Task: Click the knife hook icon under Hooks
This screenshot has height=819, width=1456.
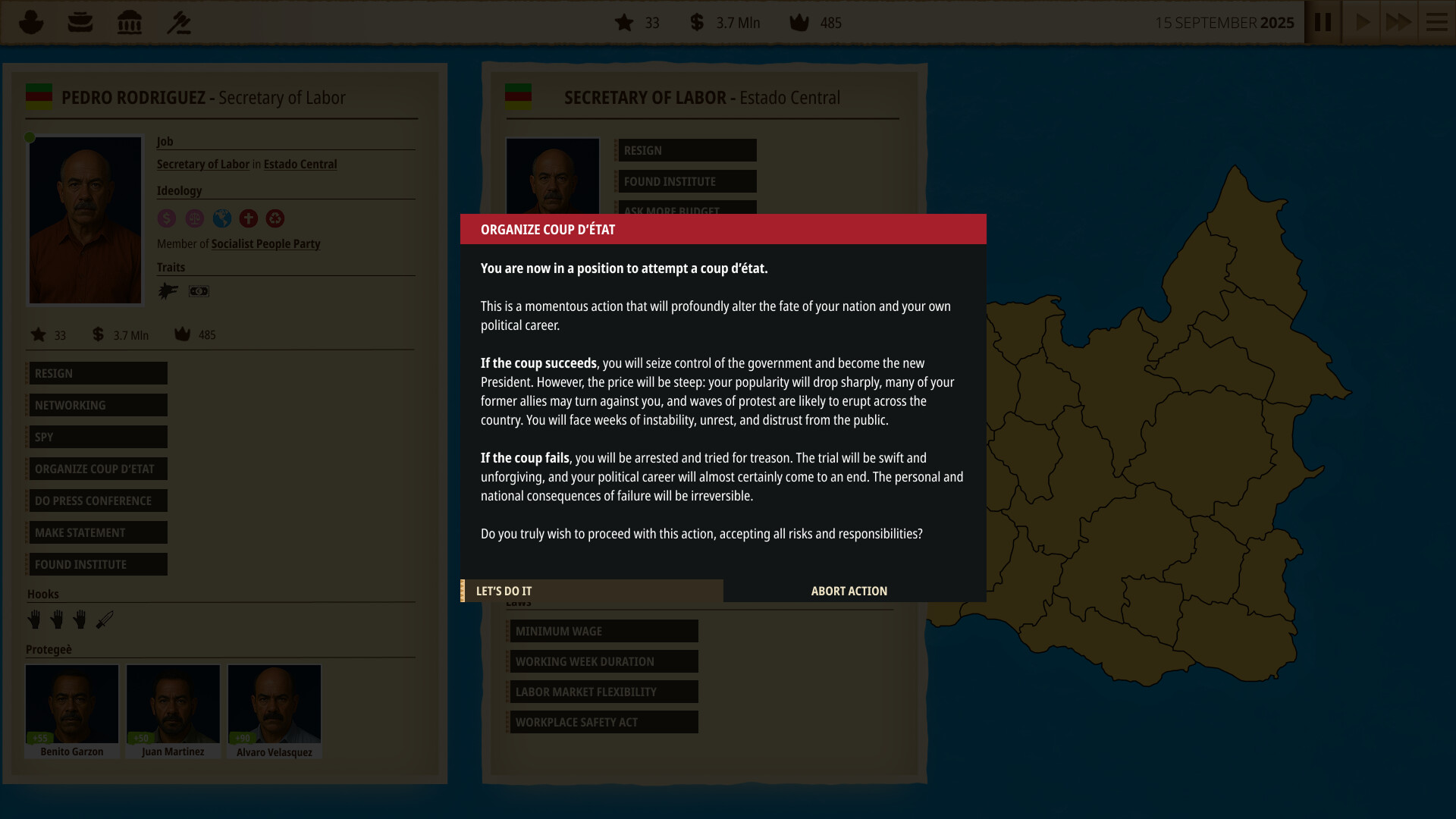Action: (x=105, y=619)
